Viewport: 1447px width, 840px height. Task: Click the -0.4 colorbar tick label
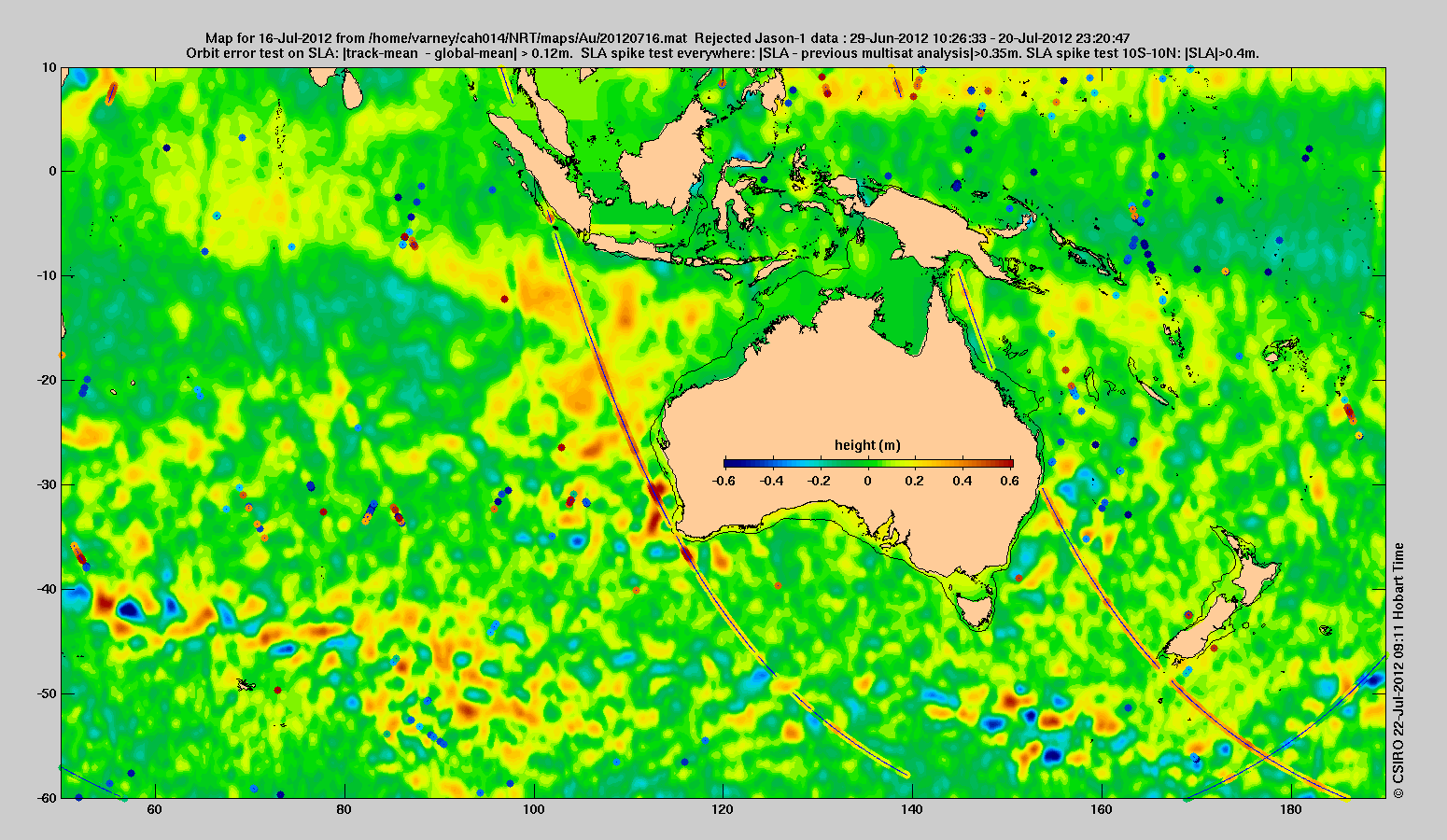[771, 481]
